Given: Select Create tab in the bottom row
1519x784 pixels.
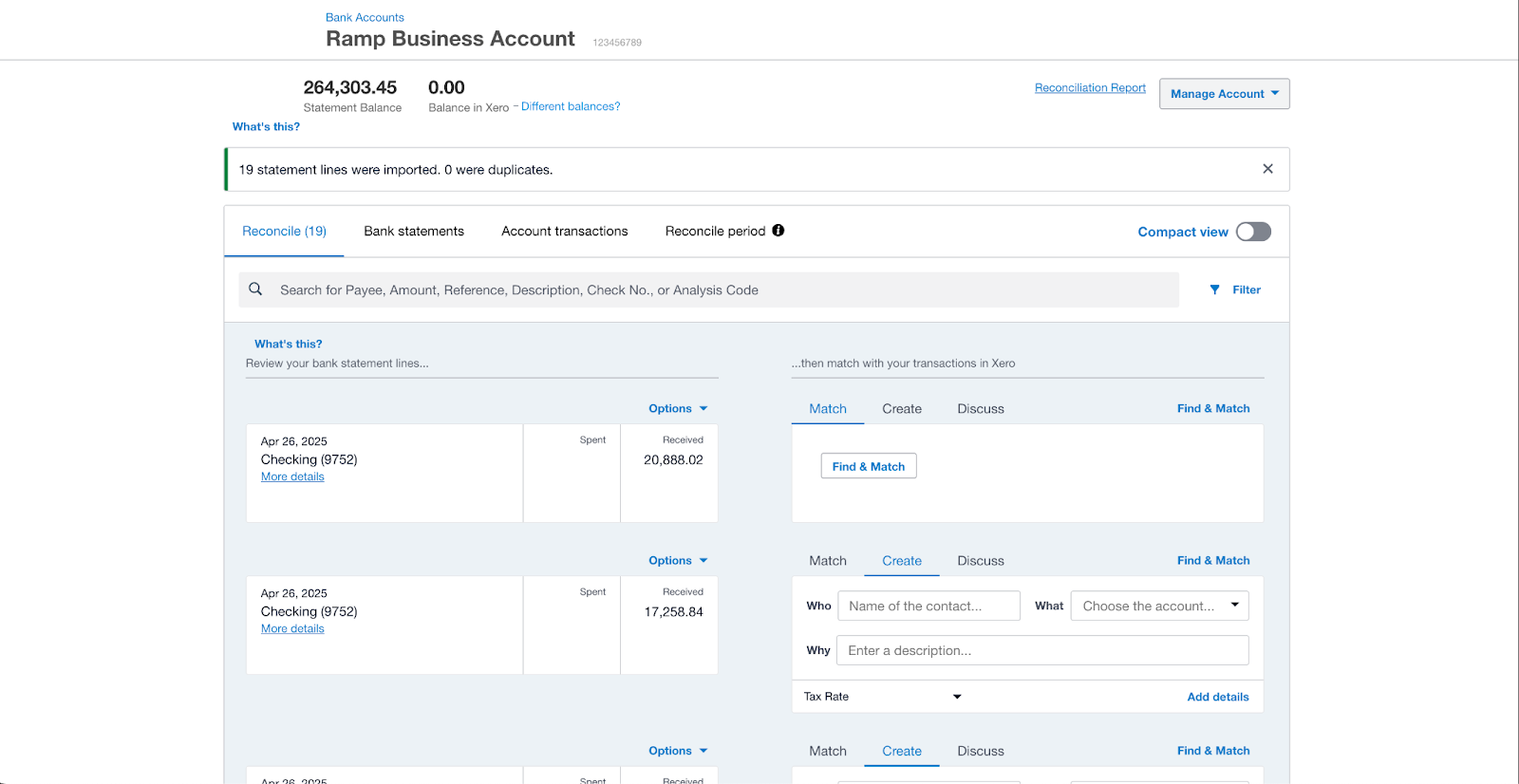Looking at the screenshot, I should 902,751.
